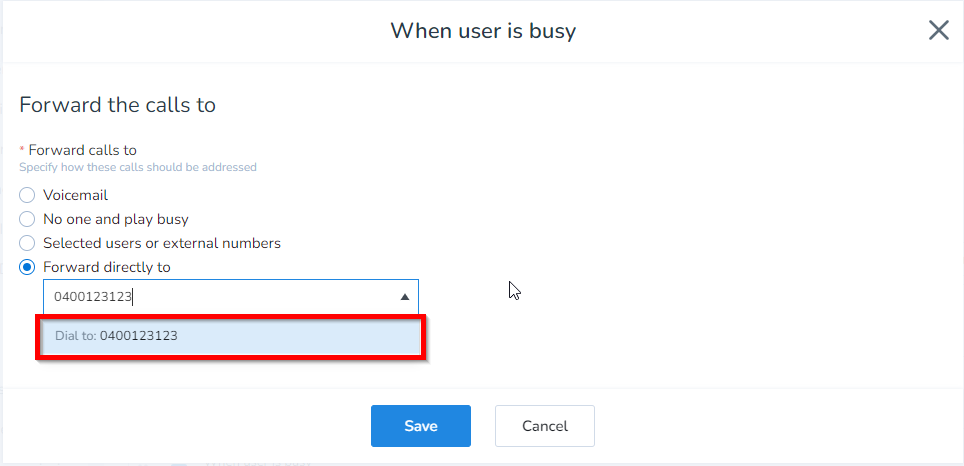The image size is (964, 466).
Task: Click Selected users or external numbers label
Action: point(161,243)
